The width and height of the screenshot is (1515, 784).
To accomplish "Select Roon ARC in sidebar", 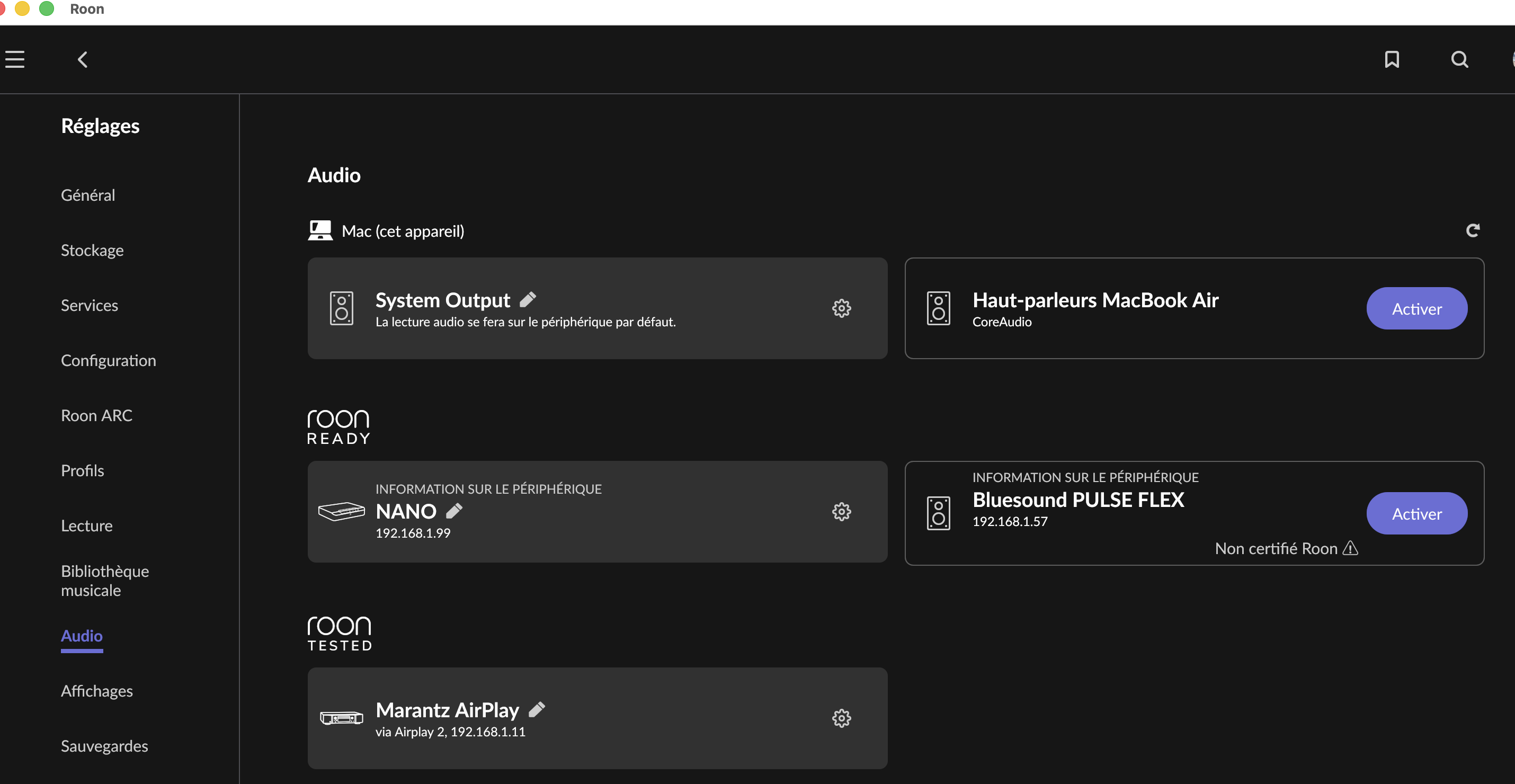I will pyautogui.click(x=96, y=416).
